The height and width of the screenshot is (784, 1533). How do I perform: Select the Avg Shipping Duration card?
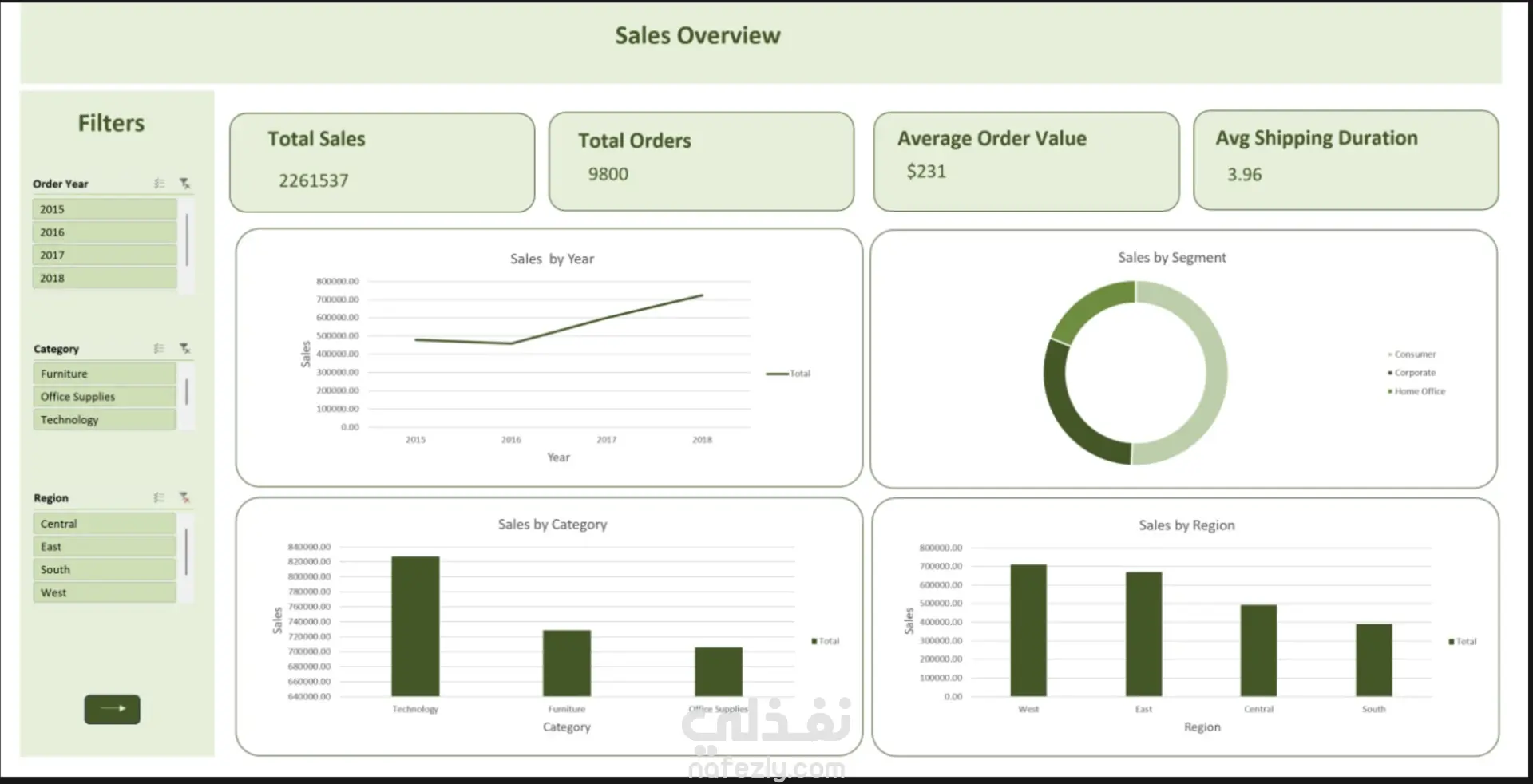click(1346, 160)
